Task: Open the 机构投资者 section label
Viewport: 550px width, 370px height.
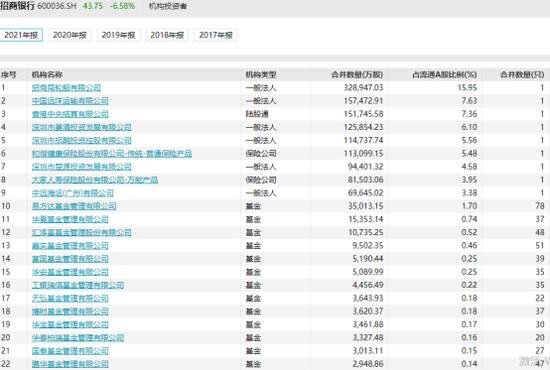Action: click(x=168, y=6)
